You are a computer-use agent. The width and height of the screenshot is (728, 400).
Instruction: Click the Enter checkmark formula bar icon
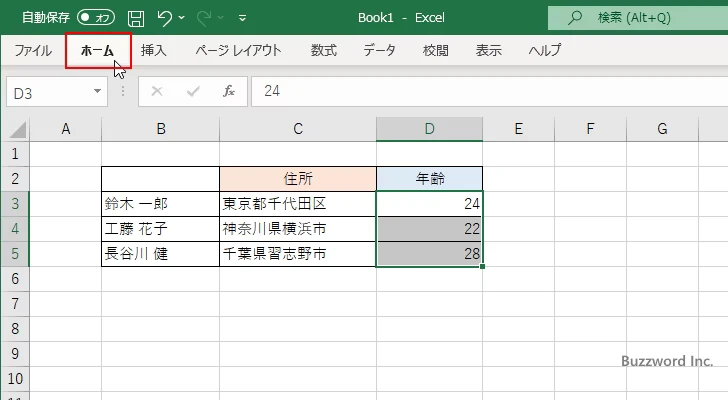pyautogui.click(x=193, y=91)
